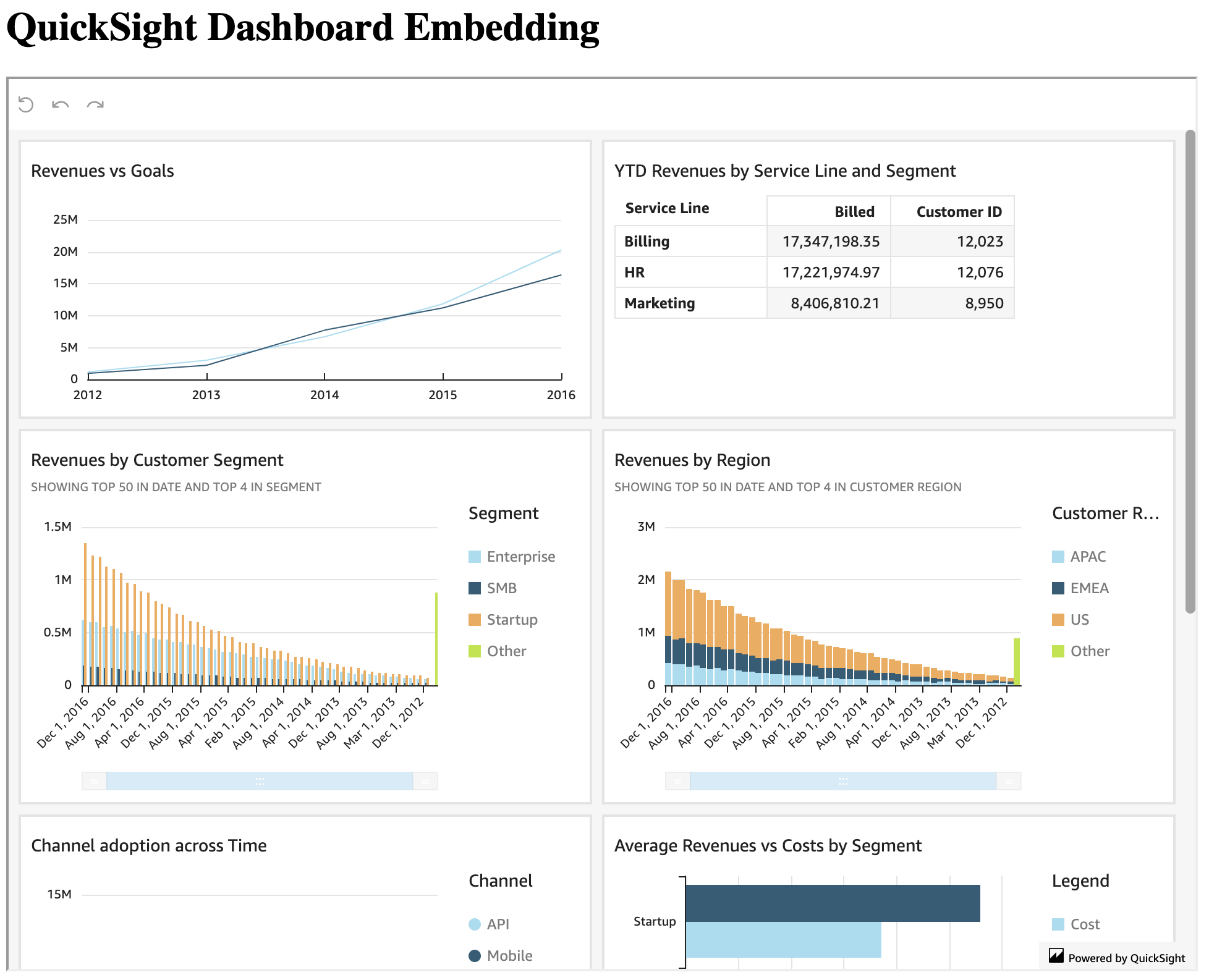Click the dashboard vertical scrollbar

1190,371
